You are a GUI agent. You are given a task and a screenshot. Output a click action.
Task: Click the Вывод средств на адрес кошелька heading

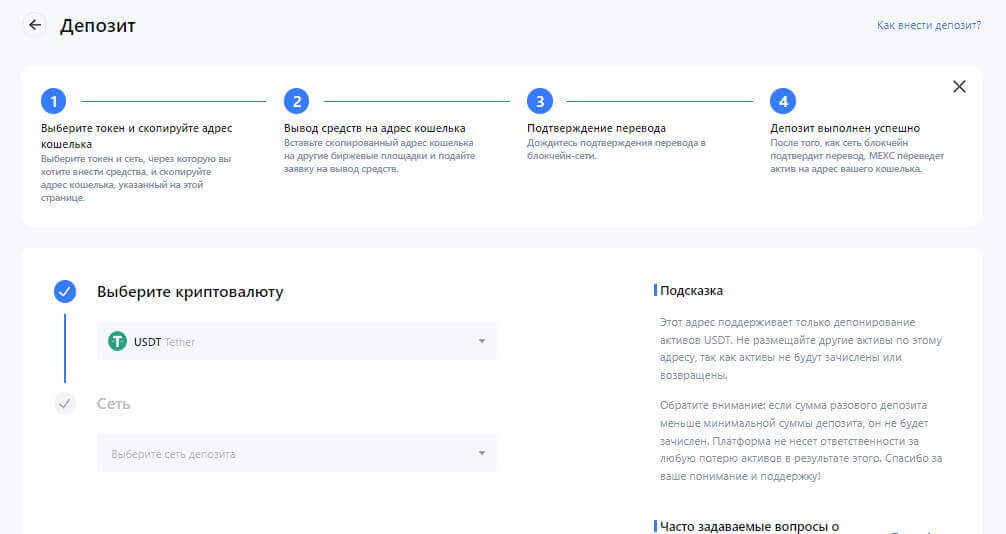pos(374,128)
